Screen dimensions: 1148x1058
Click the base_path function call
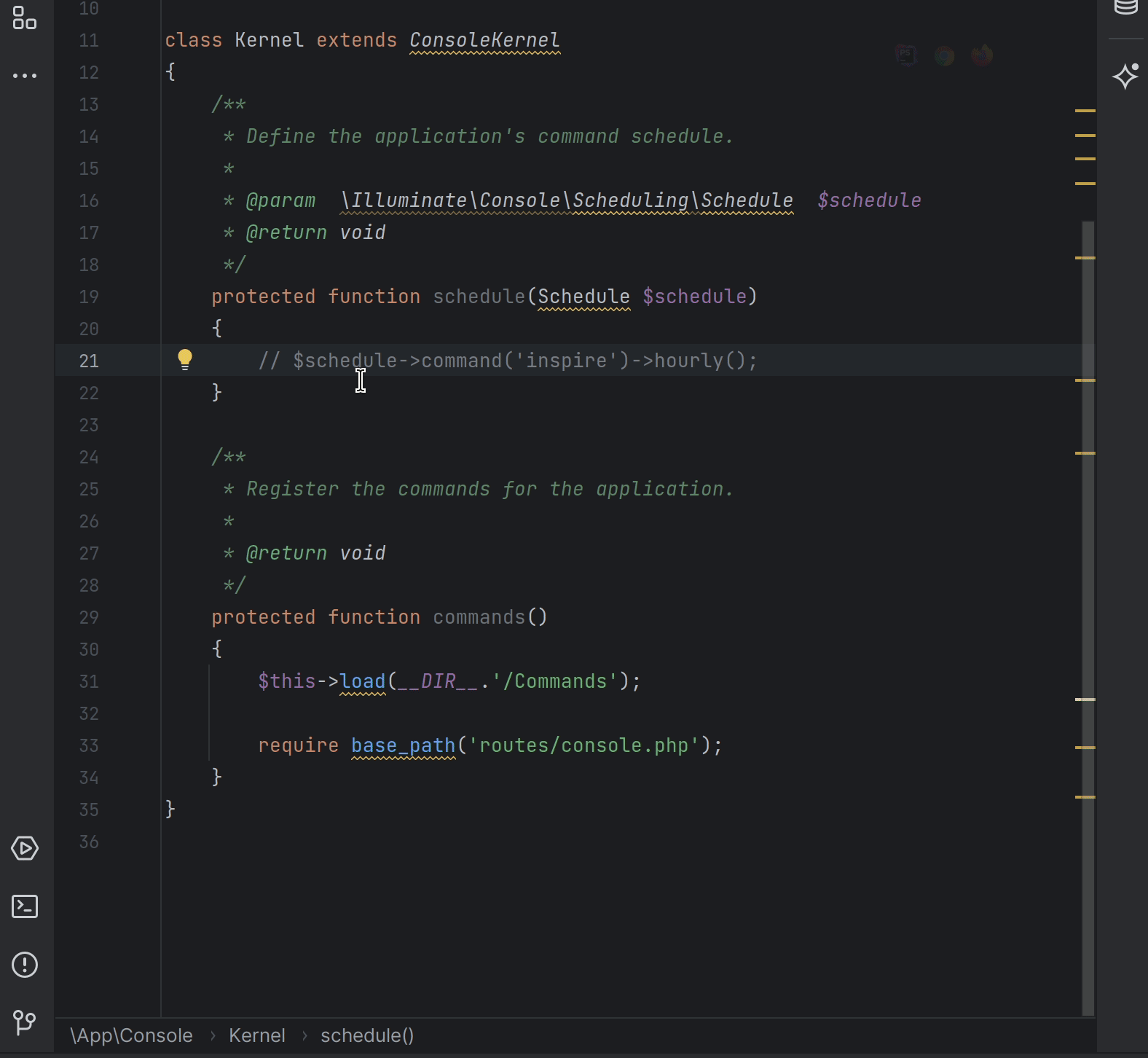[x=403, y=745]
